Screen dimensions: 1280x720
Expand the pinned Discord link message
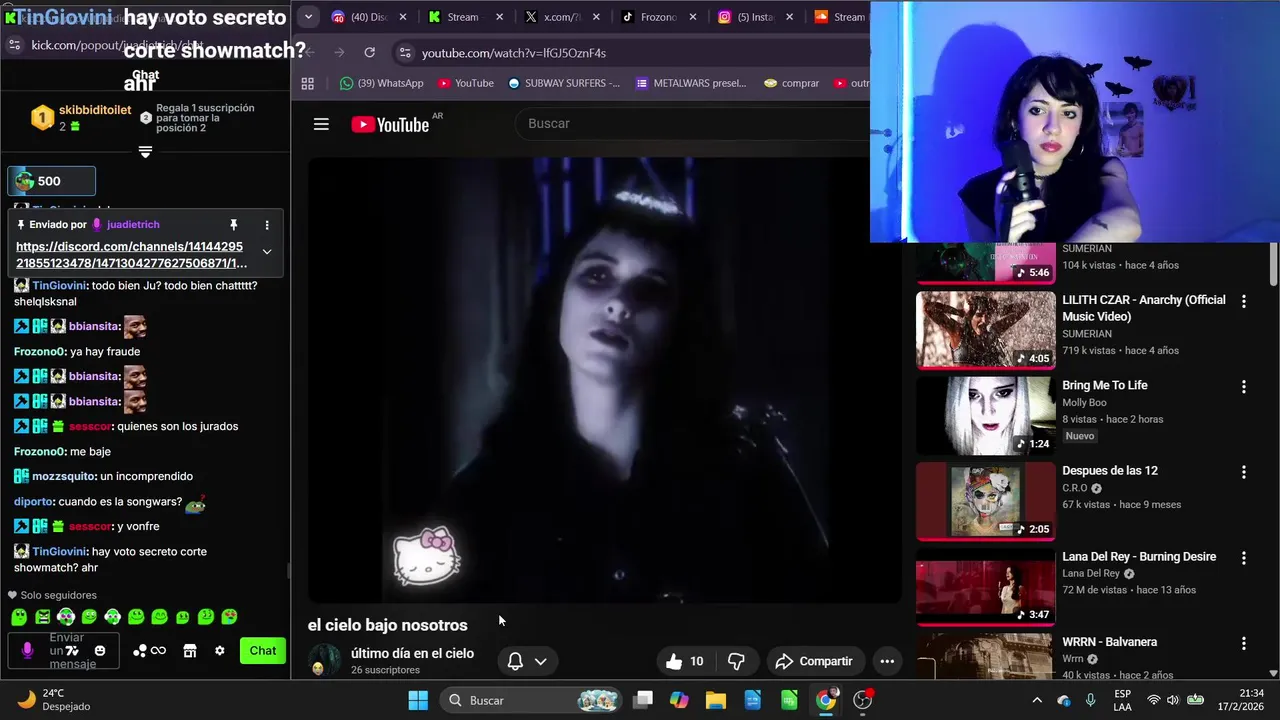[267, 251]
